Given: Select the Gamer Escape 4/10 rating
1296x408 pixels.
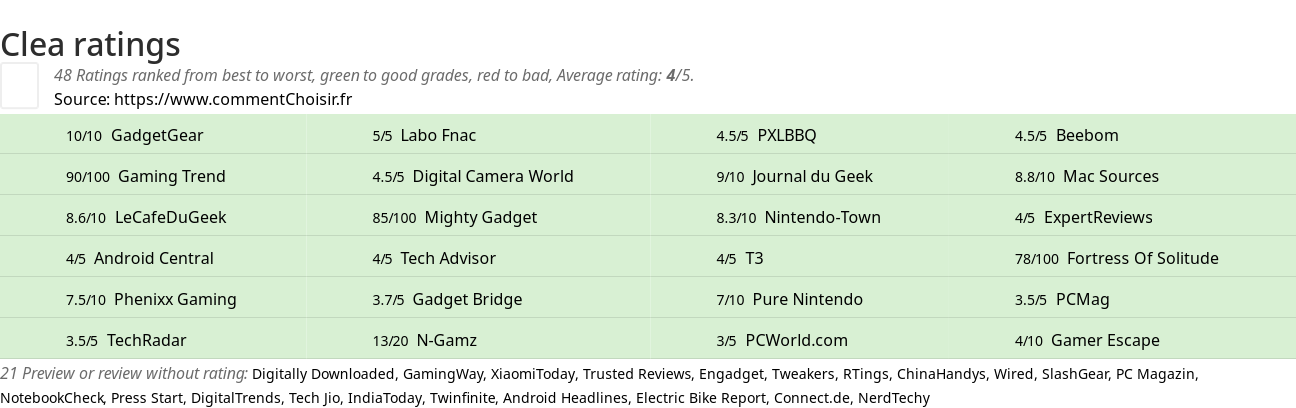Looking at the screenshot, I should (1087, 340).
